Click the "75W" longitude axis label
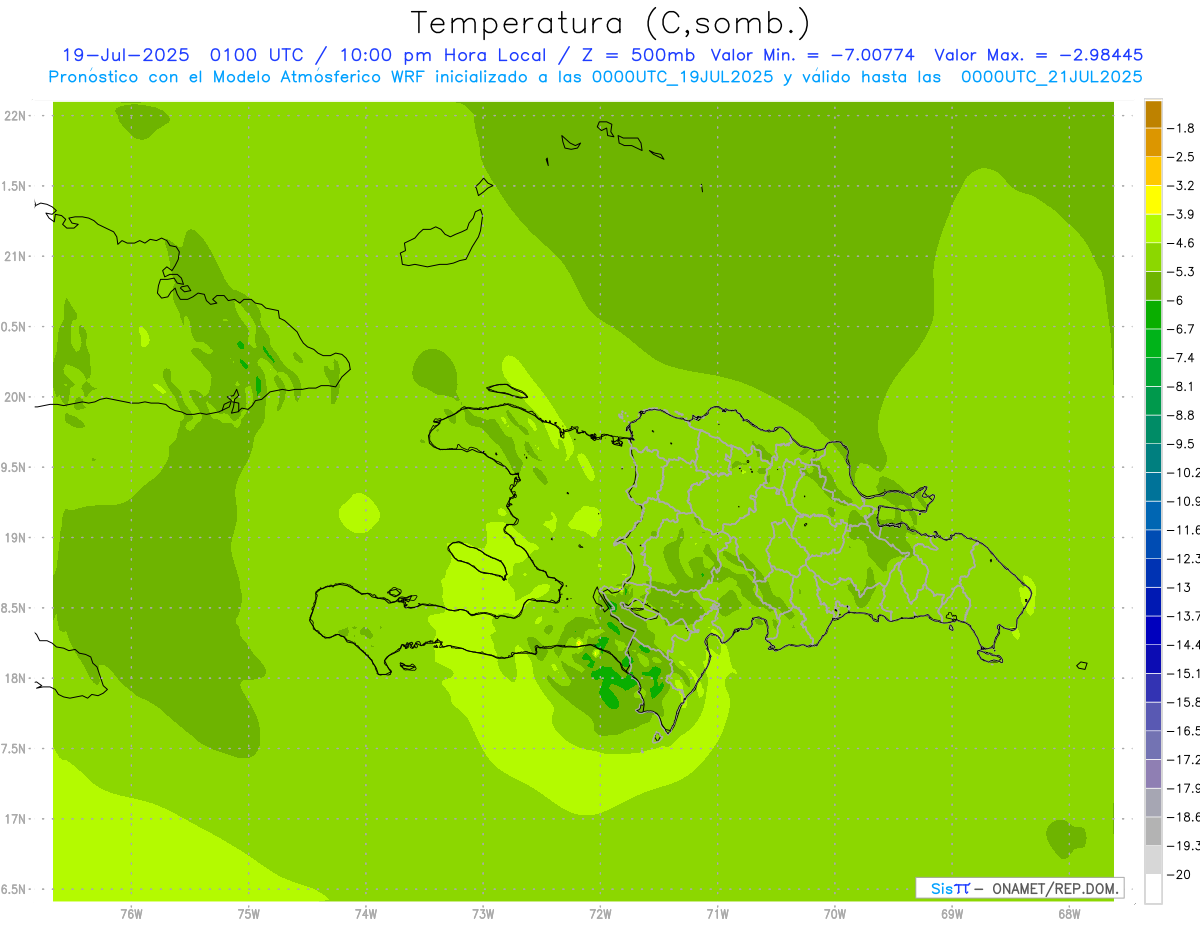 pos(249,914)
